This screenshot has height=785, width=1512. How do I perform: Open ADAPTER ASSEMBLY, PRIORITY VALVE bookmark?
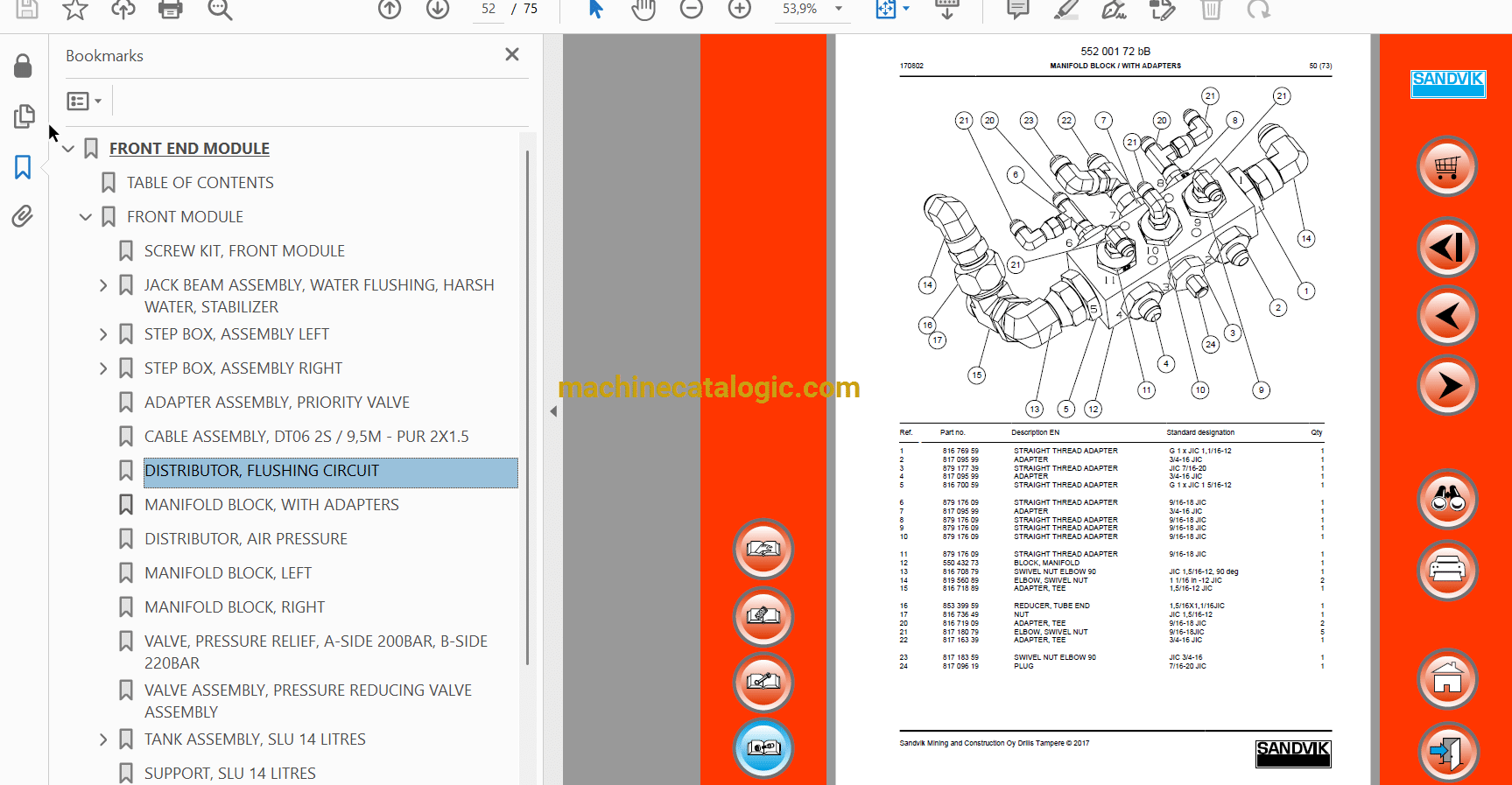277,403
